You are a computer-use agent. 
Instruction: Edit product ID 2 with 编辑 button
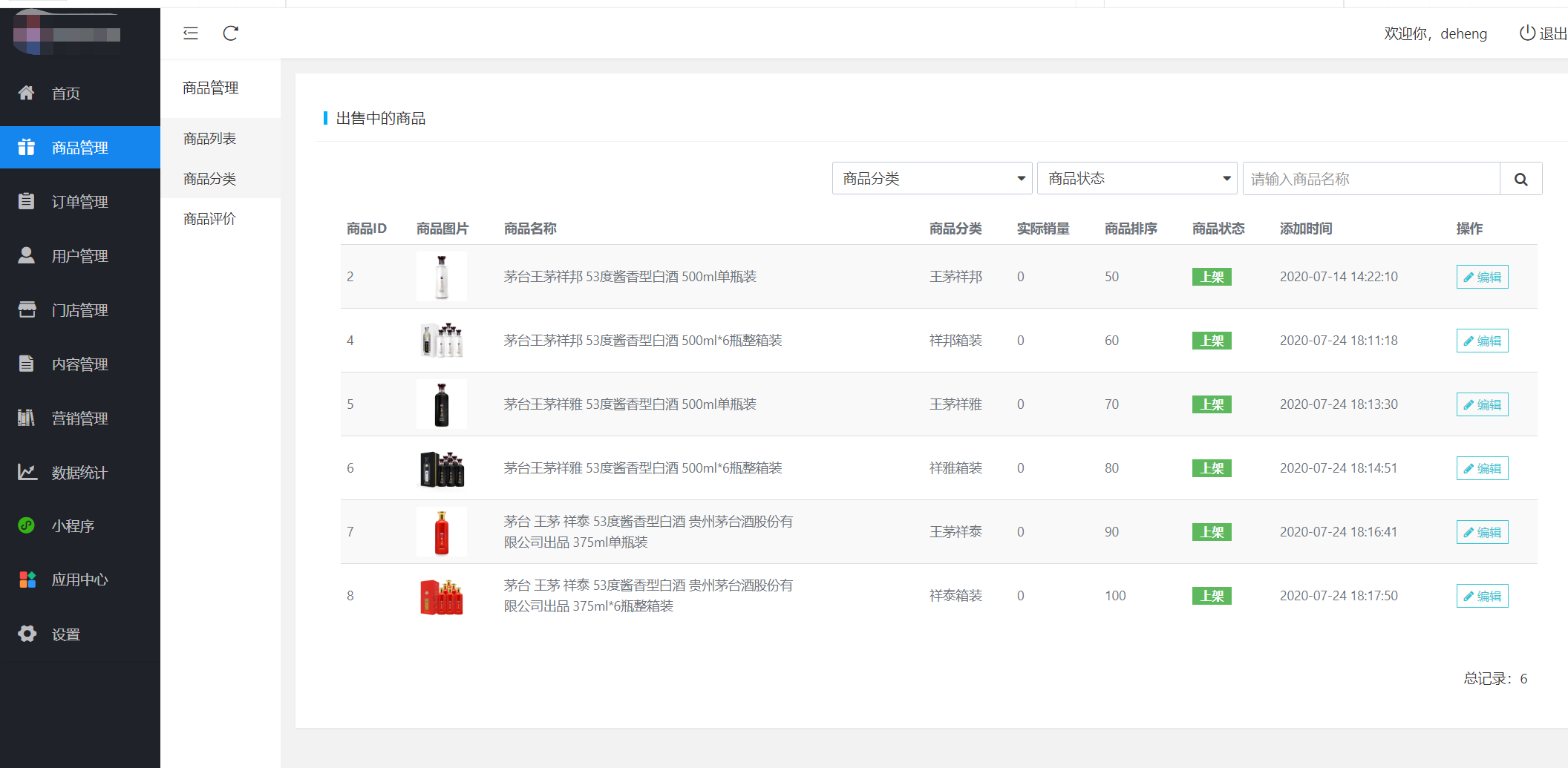click(1482, 277)
